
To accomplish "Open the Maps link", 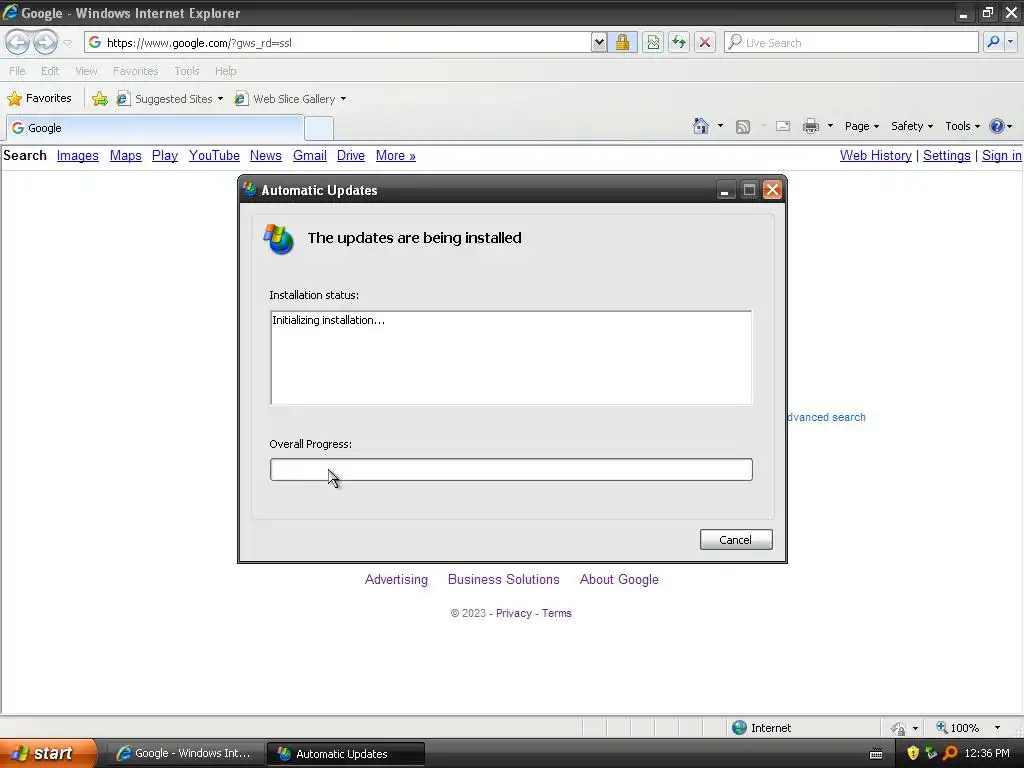I will 125,155.
